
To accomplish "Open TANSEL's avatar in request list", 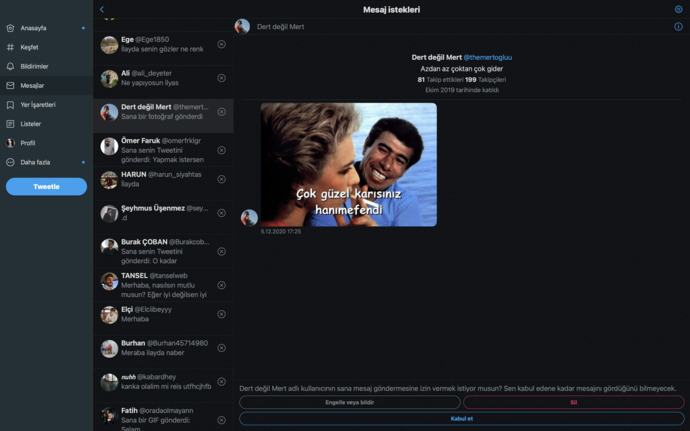I will [x=109, y=281].
